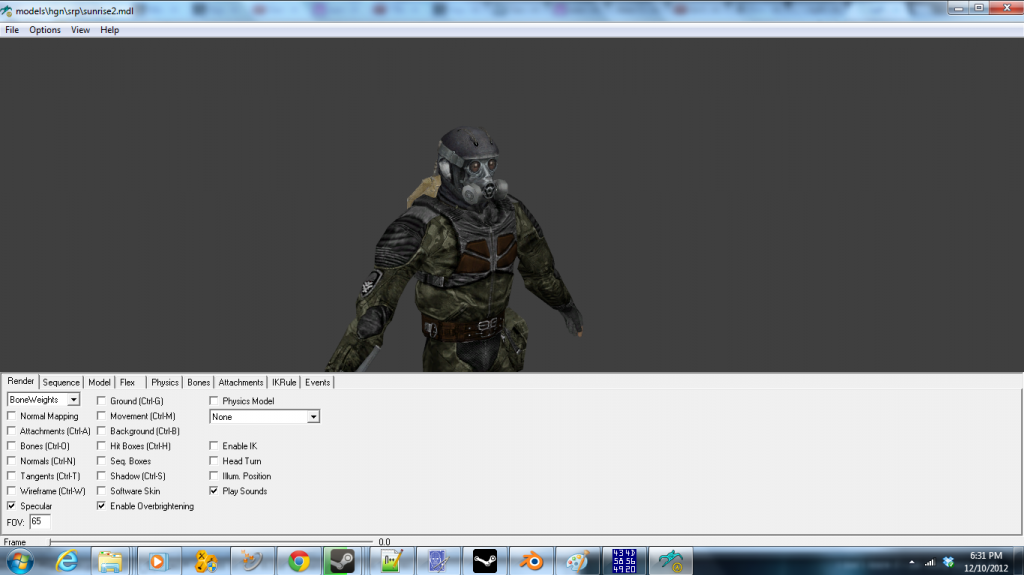Toggle the Normal Mapping checkbox
Viewport: 1024px width, 575px height.
pos(12,416)
